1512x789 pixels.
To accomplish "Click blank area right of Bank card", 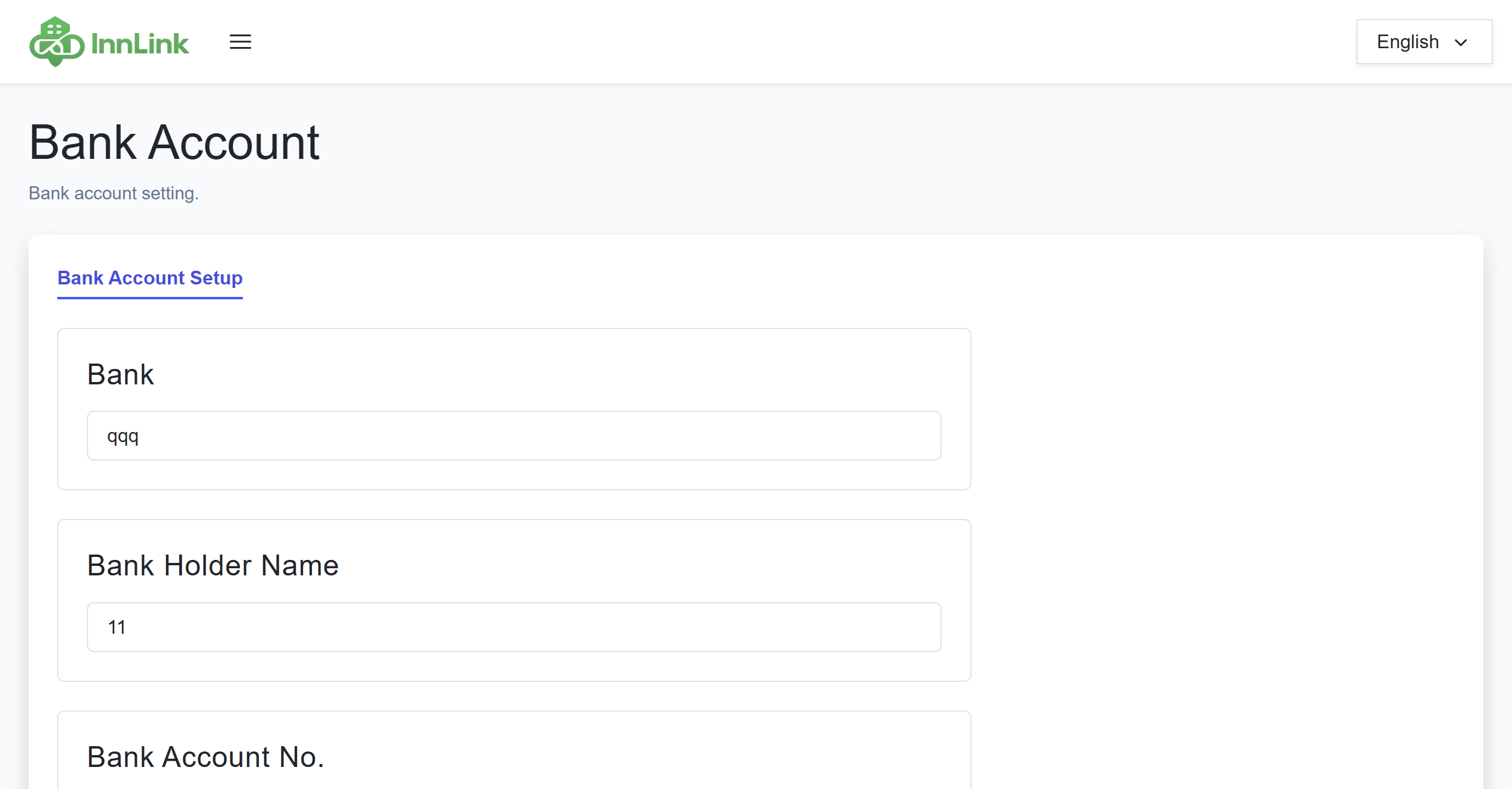I will [x=1220, y=411].
